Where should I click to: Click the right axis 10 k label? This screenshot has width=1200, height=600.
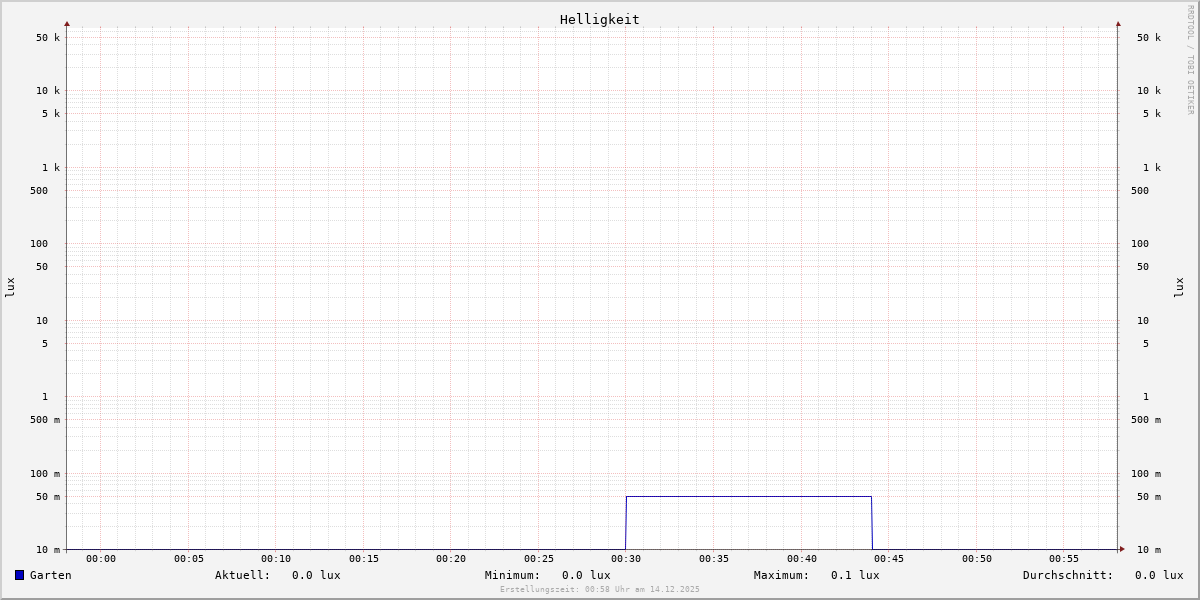click(x=1149, y=91)
